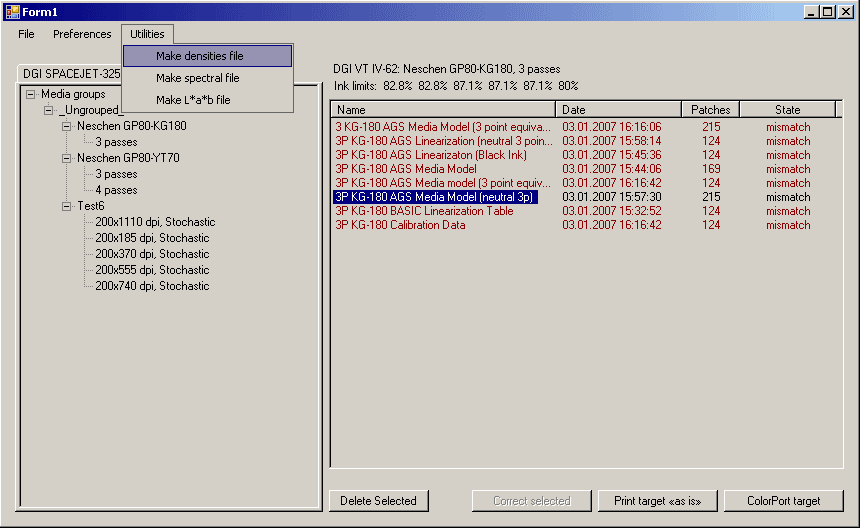Click date 03.01.2007 15:32:52

pyautogui.click(x=612, y=211)
